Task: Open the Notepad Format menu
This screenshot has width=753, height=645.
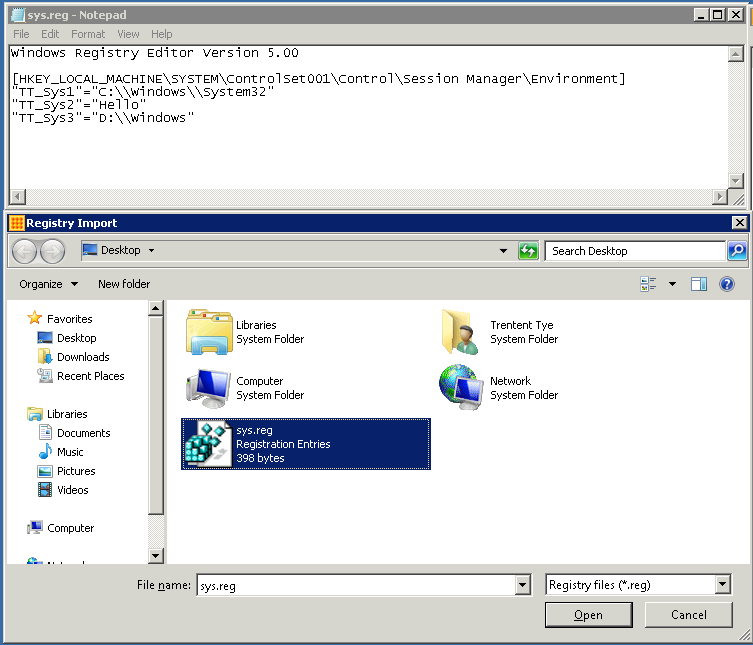Action: coord(88,34)
